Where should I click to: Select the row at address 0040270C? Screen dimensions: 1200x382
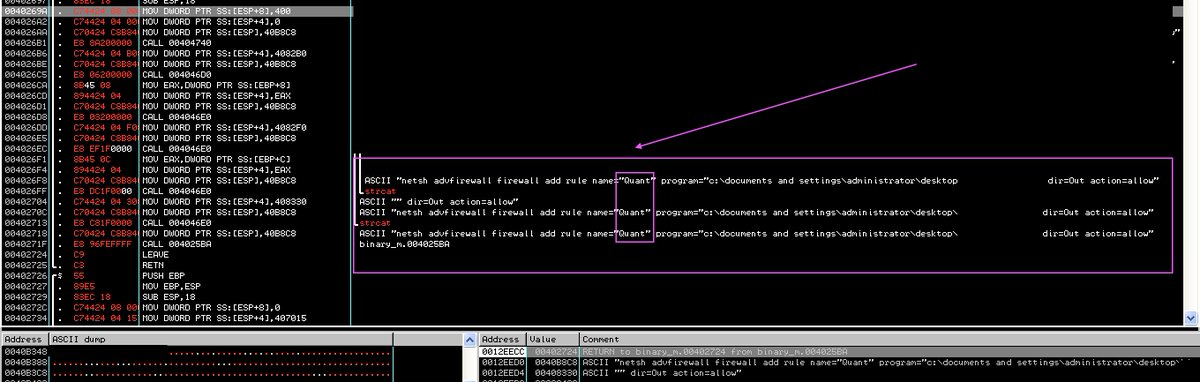coord(176,211)
